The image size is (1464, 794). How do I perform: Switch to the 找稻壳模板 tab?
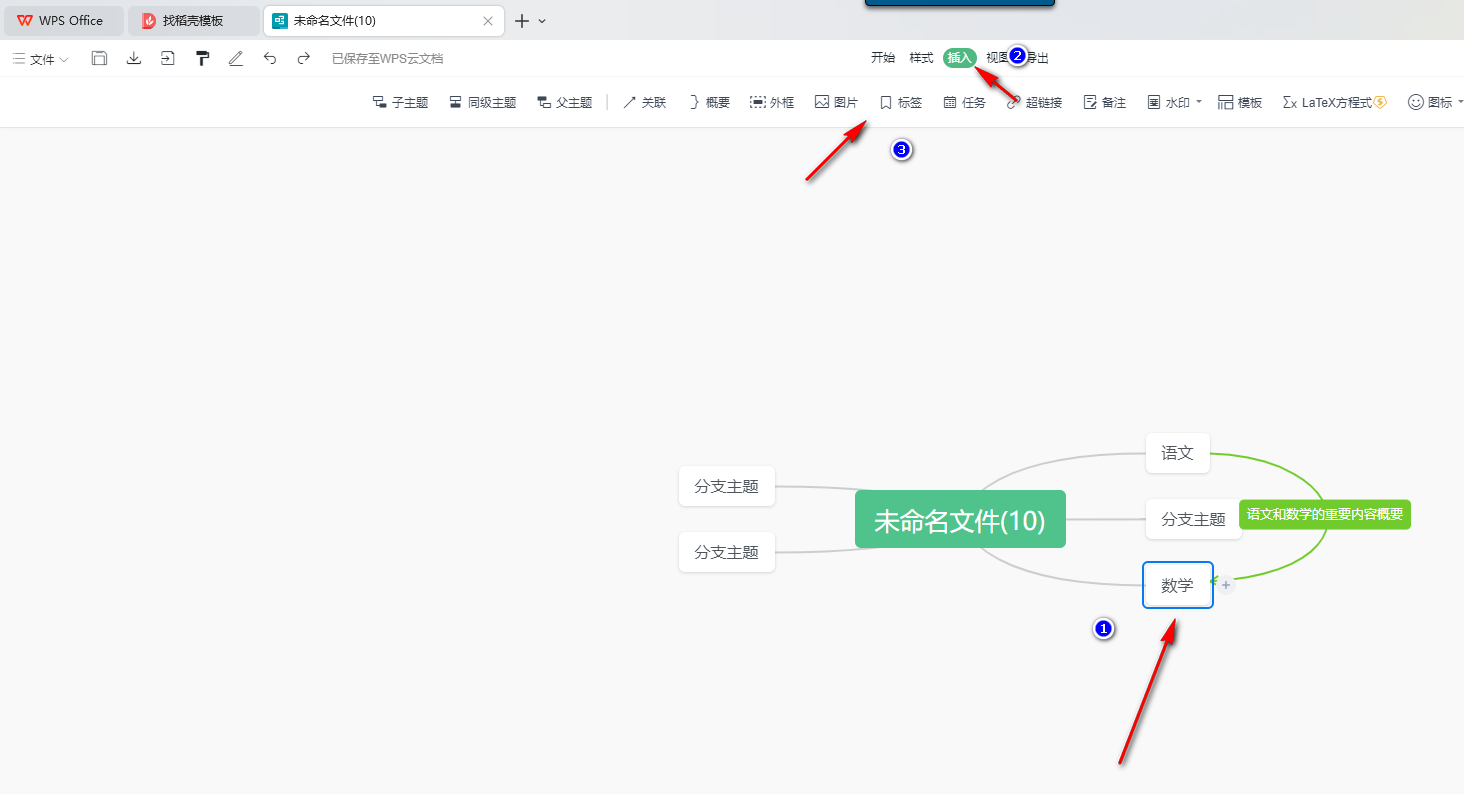193,20
